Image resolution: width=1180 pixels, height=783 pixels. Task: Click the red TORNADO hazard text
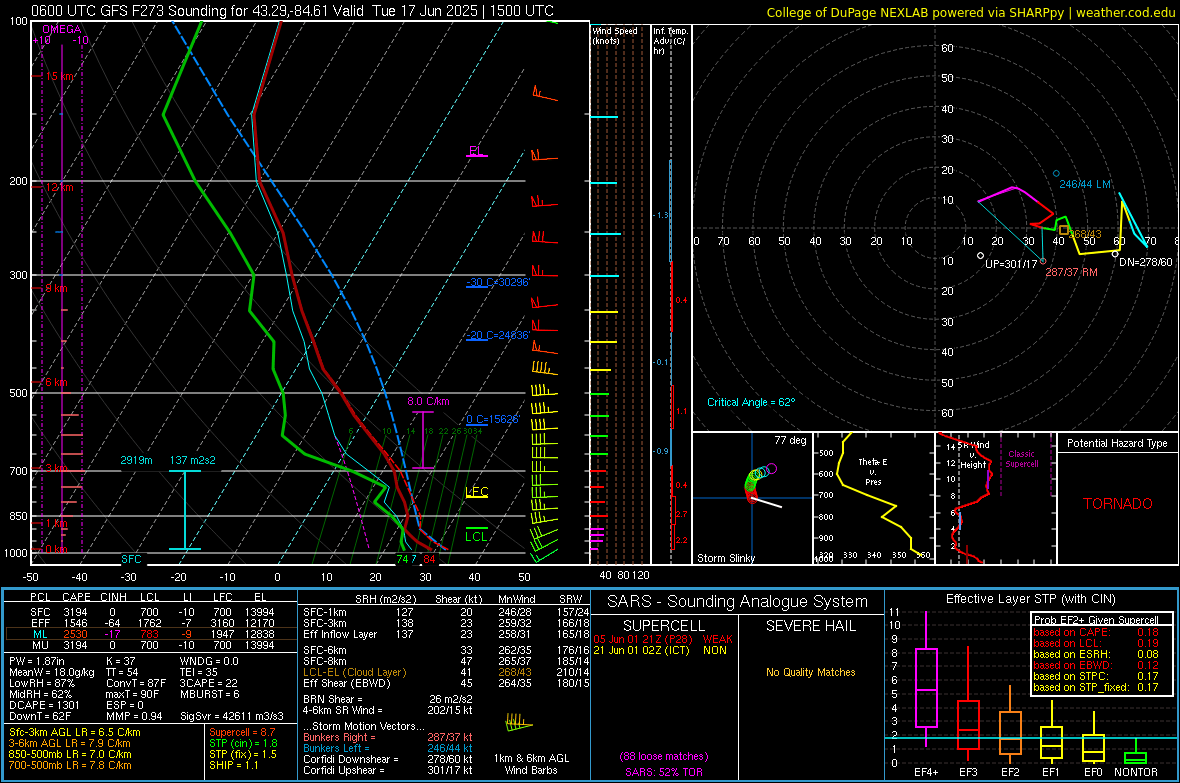click(x=1118, y=504)
